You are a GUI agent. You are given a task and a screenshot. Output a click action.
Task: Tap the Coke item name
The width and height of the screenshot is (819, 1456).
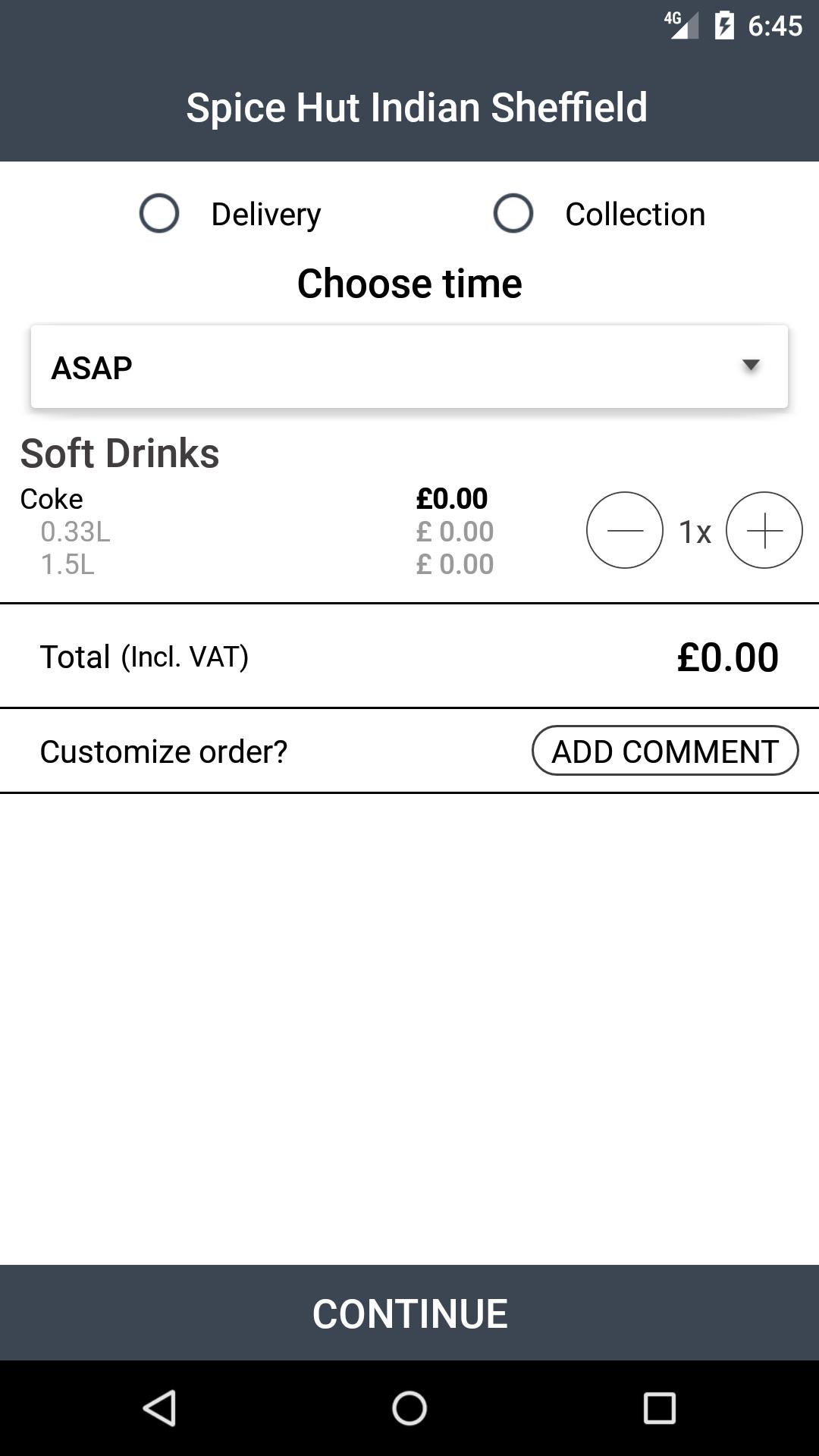[x=52, y=499]
